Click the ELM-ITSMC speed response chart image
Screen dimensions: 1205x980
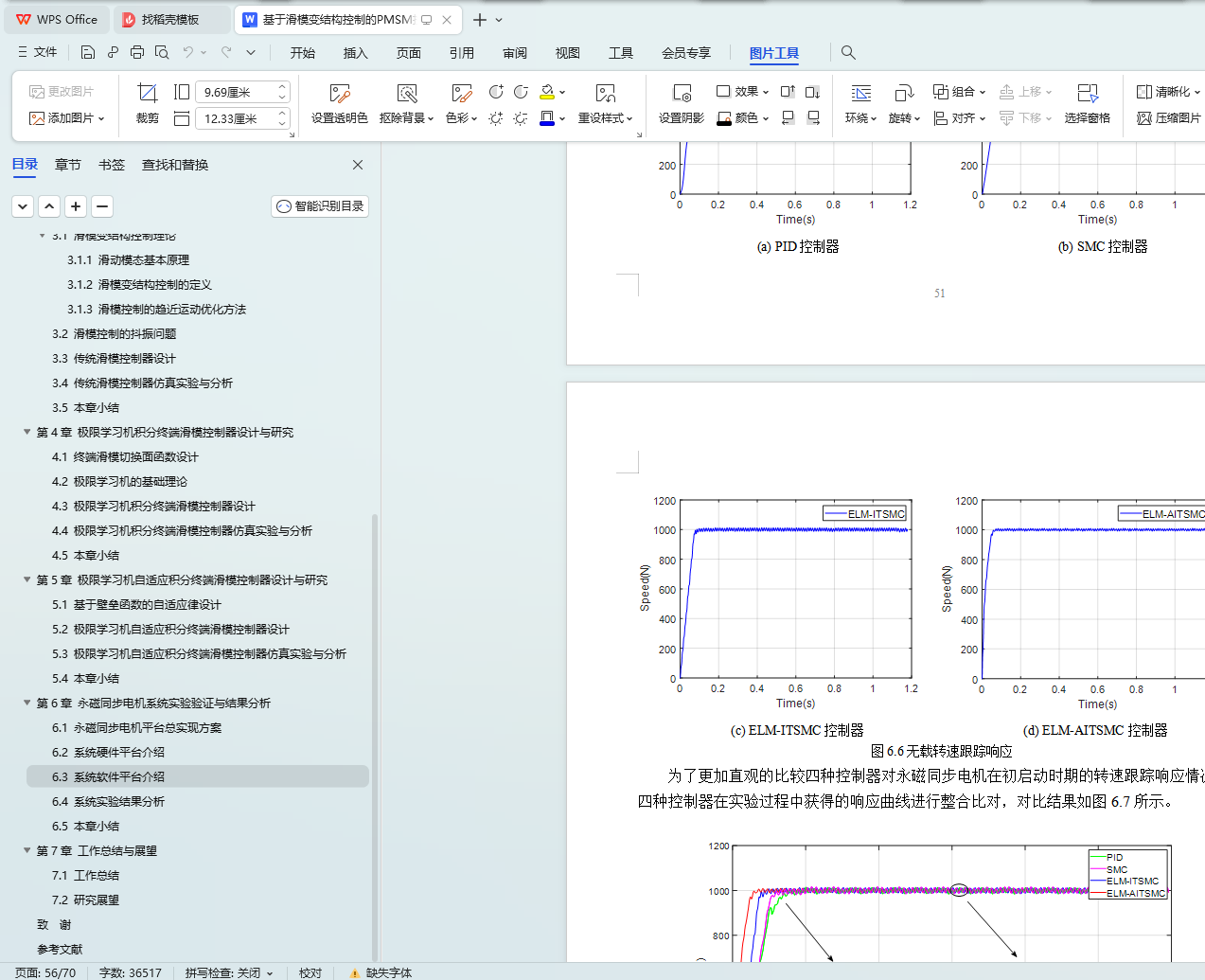tap(778, 602)
